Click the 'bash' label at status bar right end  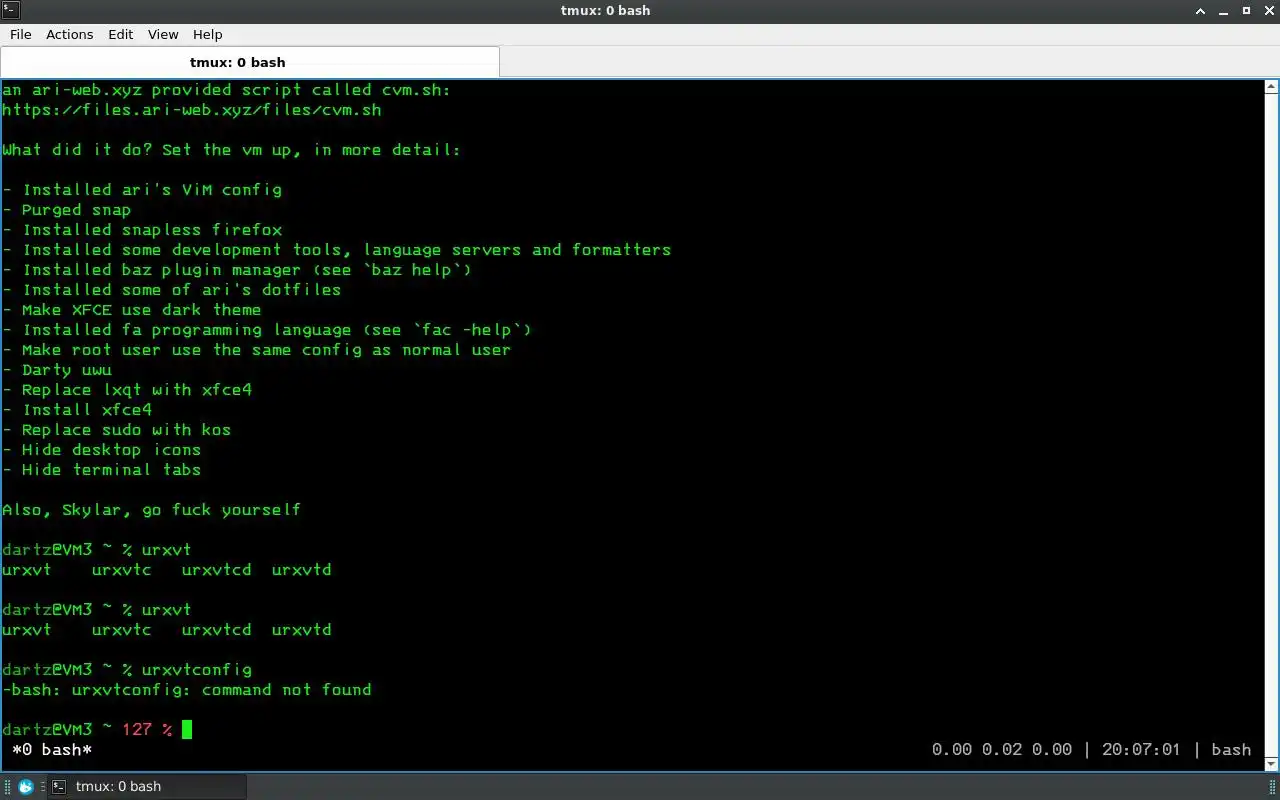tap(1231, 750)
